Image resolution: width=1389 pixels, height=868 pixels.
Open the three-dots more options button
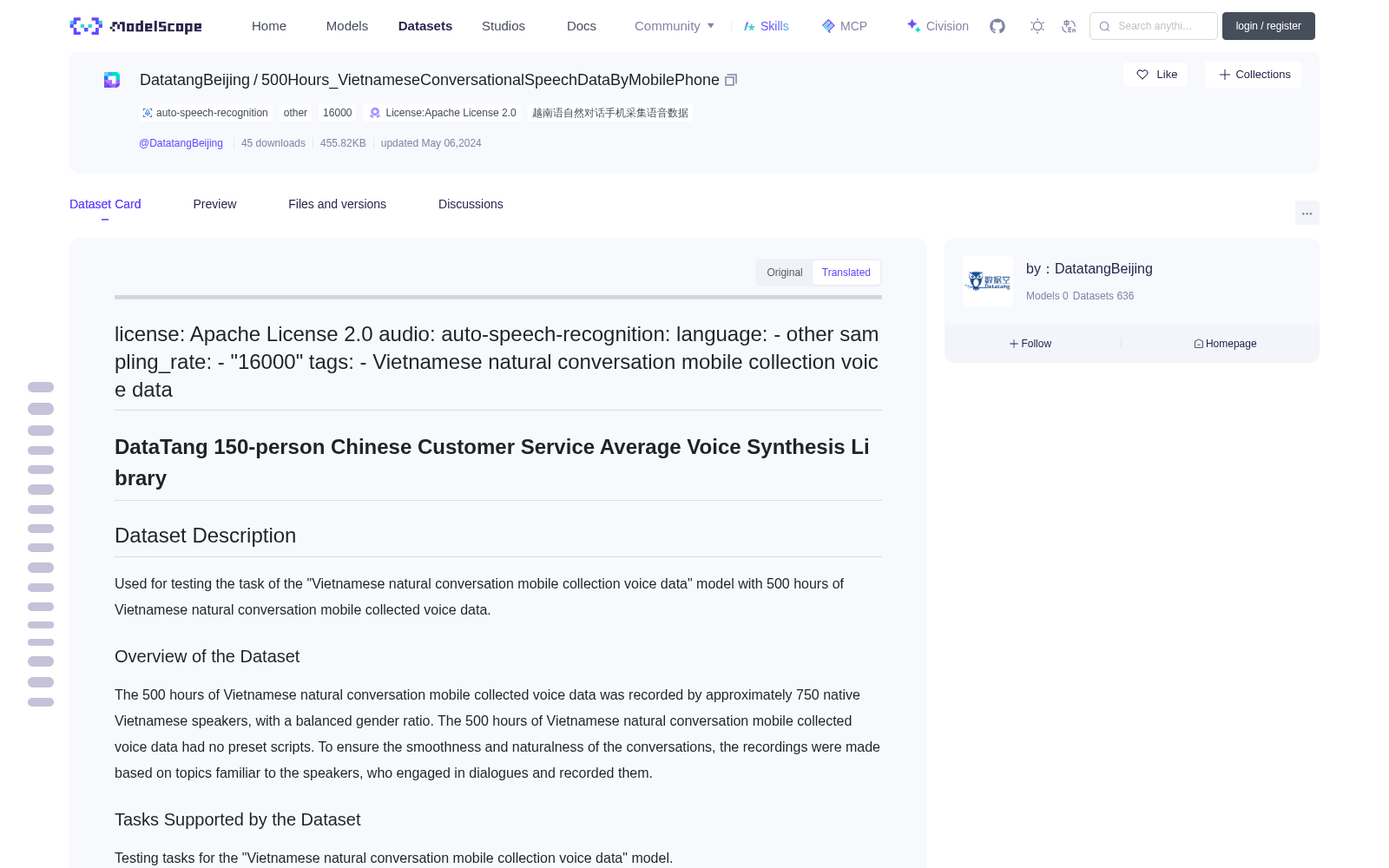tap(1307, 213)
